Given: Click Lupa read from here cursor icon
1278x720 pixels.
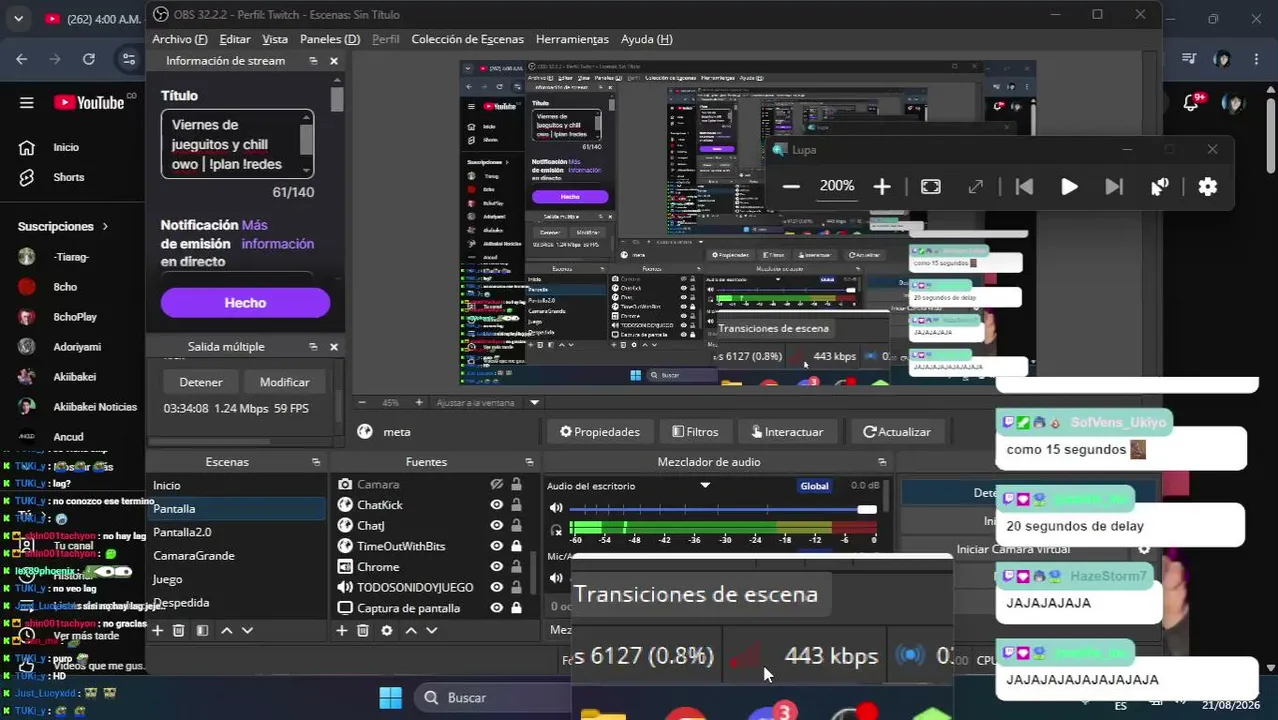Looking at the screenshot, I should click(1160, 187).
